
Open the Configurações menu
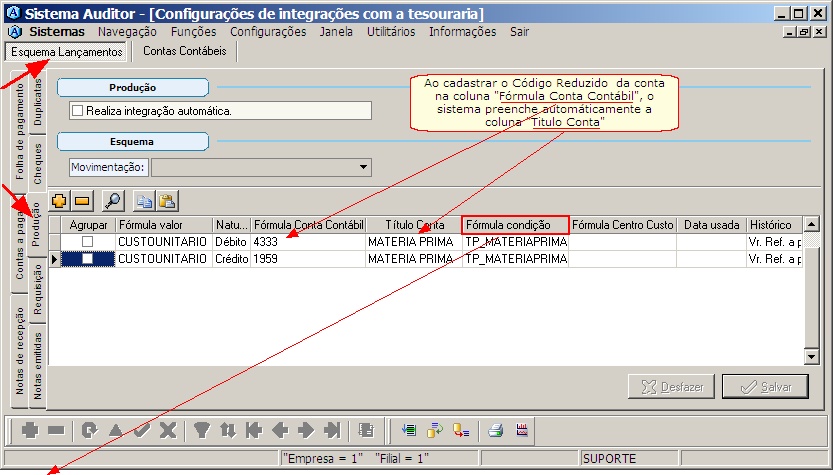pos(268,32)
